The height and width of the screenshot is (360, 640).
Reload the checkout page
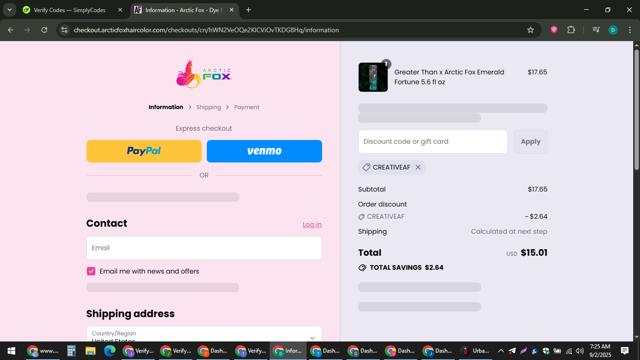(x=44, y=30)
